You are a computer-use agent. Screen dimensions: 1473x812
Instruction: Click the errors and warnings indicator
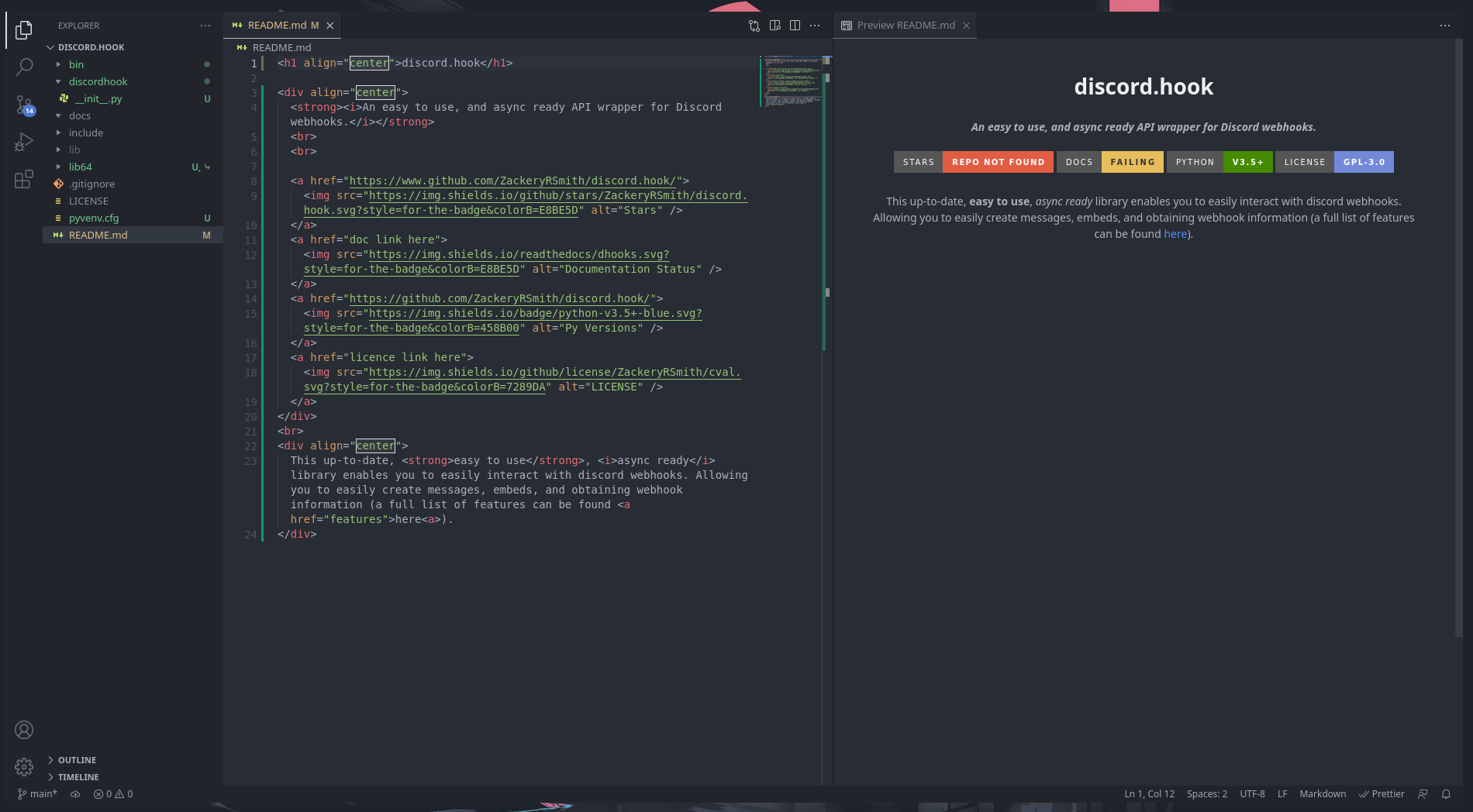coord(112,794)
